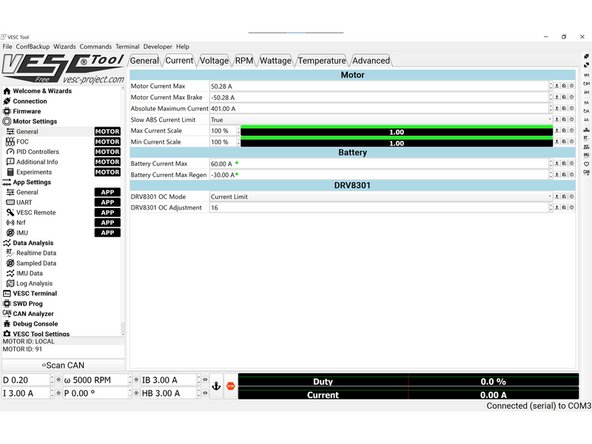Open the Slow ABS Current Limit dropdown
The image size is (592, 444).
(x=381, y=120)
